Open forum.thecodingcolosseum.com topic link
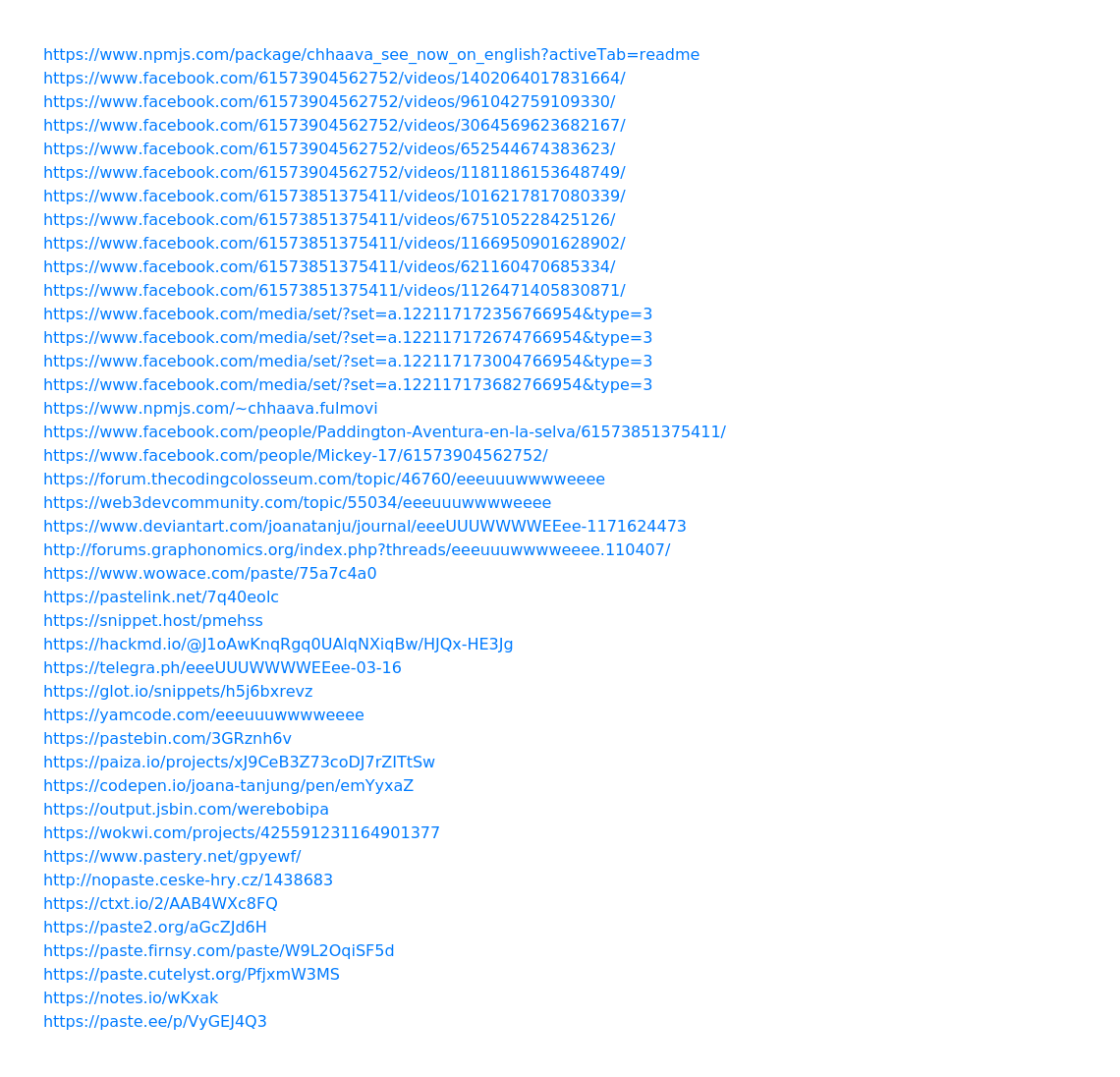This screenshot has height=1077, width=1120. (324, 480)
